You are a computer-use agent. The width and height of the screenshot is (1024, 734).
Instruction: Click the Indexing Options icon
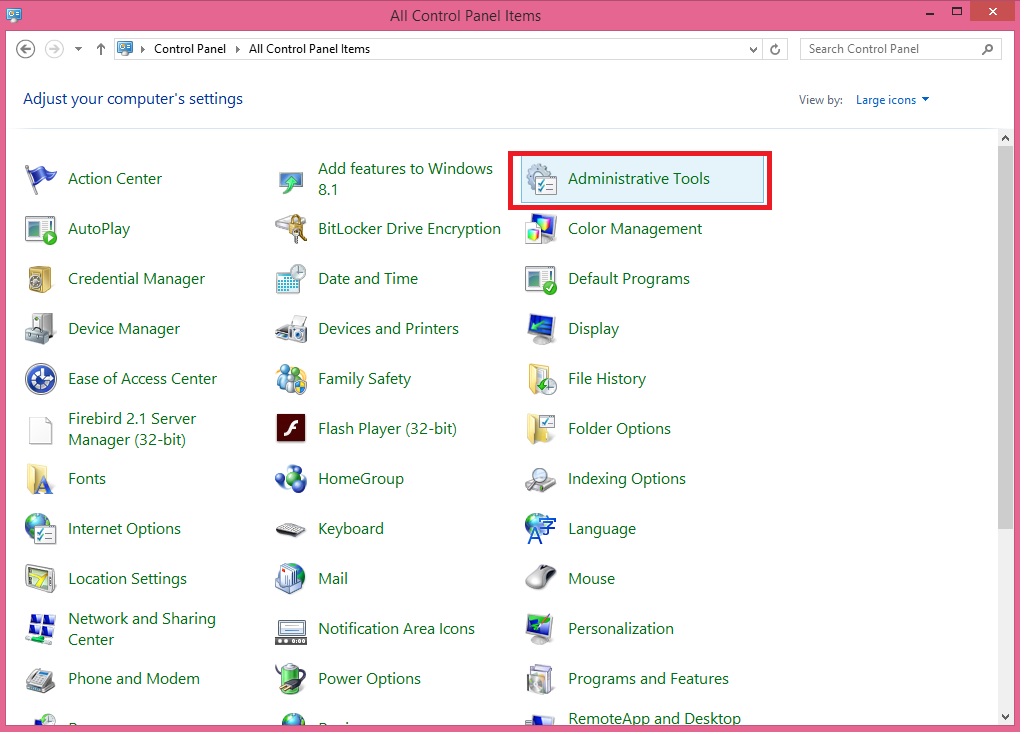pyautogui.click(x=541, y=479)
